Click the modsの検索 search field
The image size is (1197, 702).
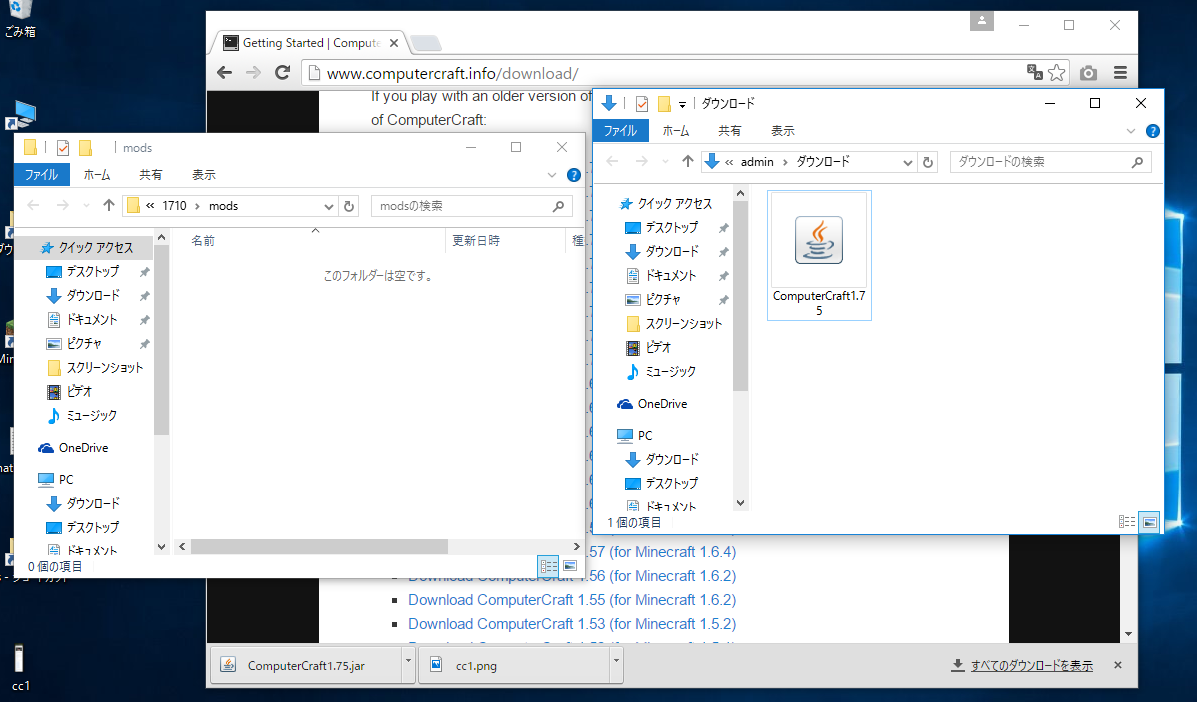coord(460,206)
